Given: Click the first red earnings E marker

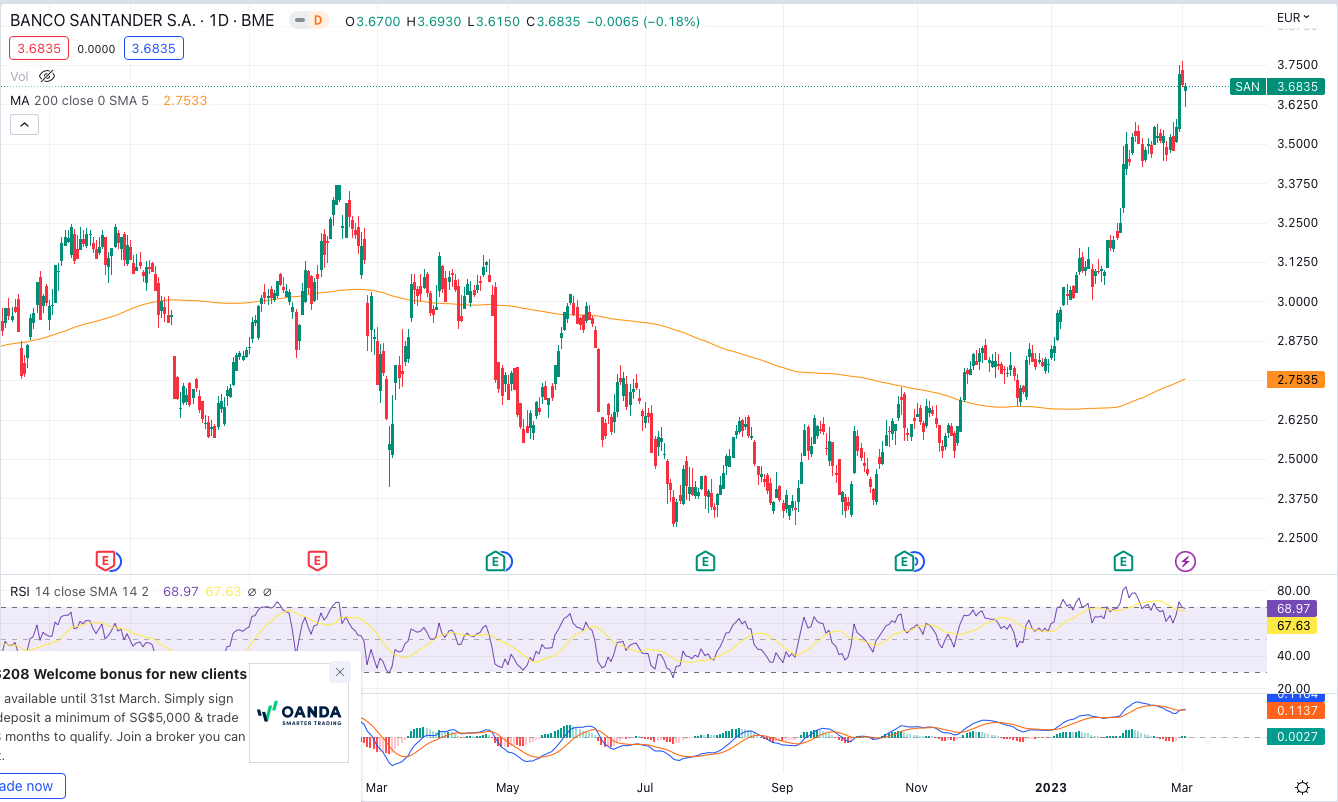Looking at the screenshot, I should [105, 561].
